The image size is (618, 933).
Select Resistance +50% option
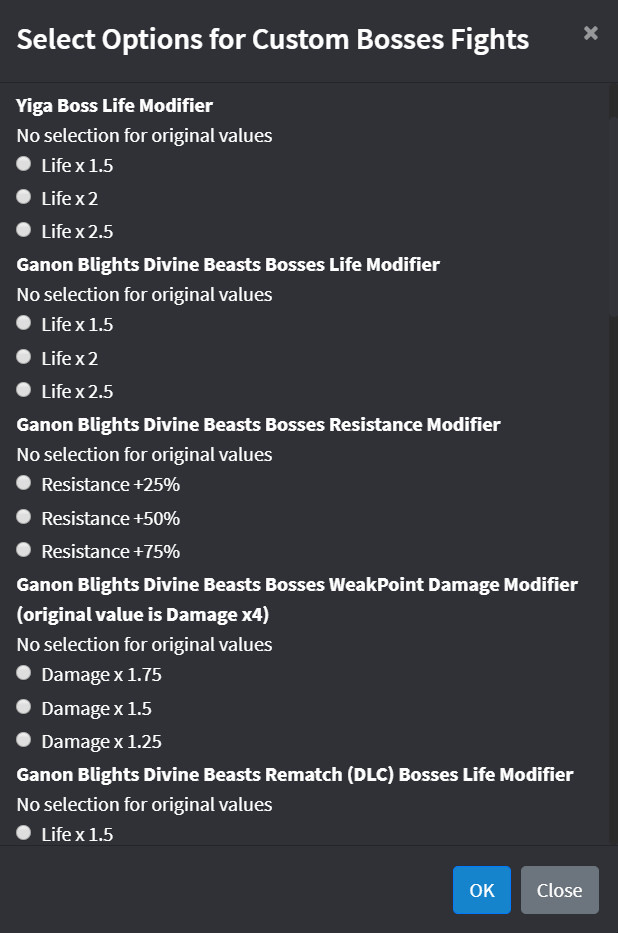click(x=23, y=516)
